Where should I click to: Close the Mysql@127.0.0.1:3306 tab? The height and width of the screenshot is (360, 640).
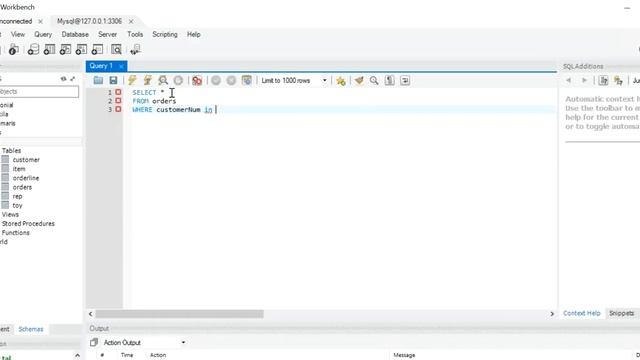131,21
